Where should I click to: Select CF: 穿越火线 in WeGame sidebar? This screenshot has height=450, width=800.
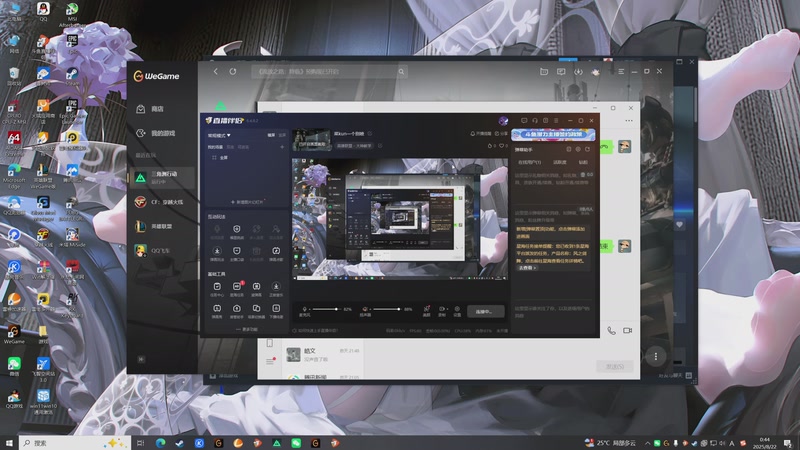(x=159, y=202)
